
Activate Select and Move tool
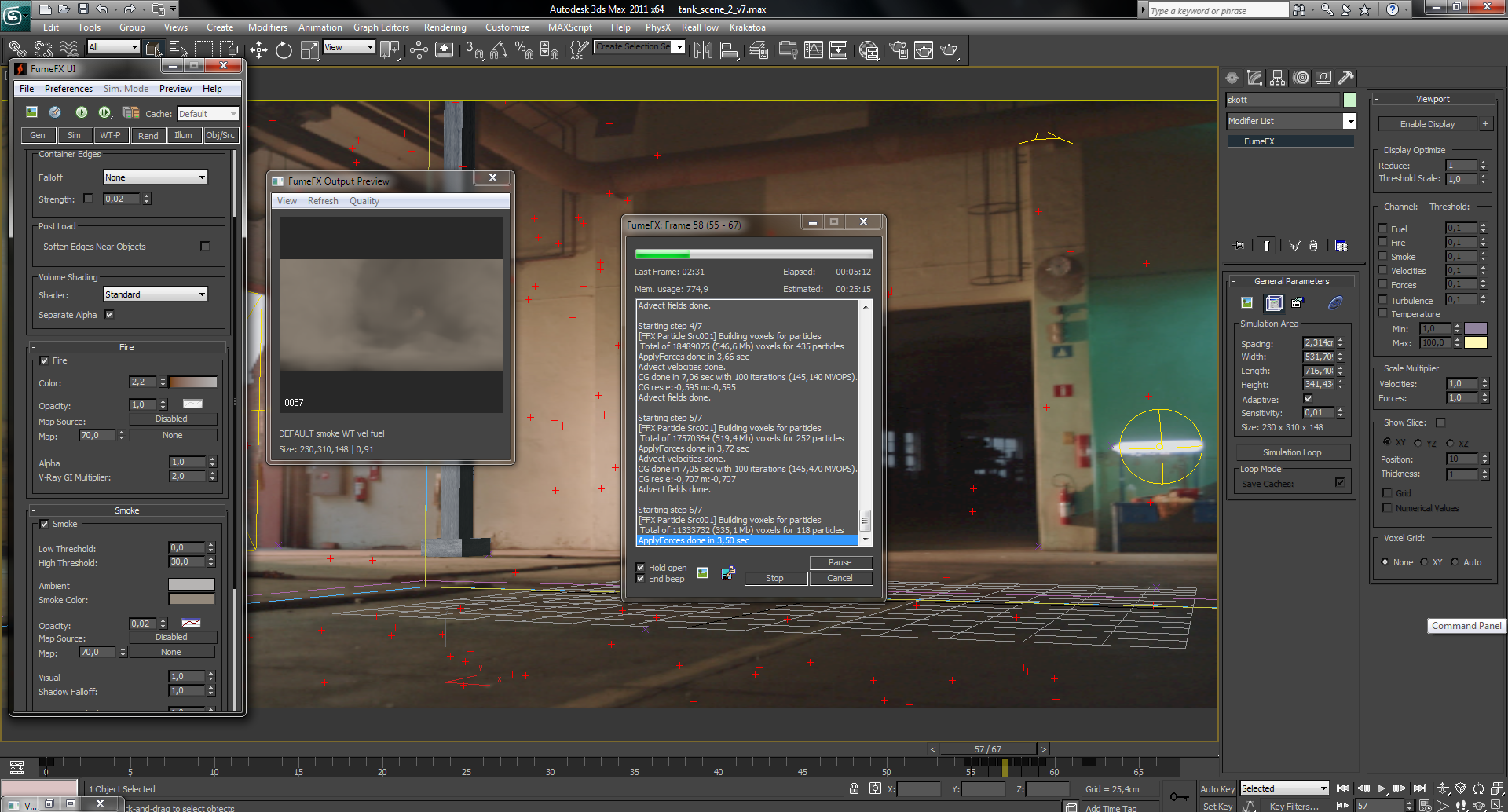[x=258, y=50]
